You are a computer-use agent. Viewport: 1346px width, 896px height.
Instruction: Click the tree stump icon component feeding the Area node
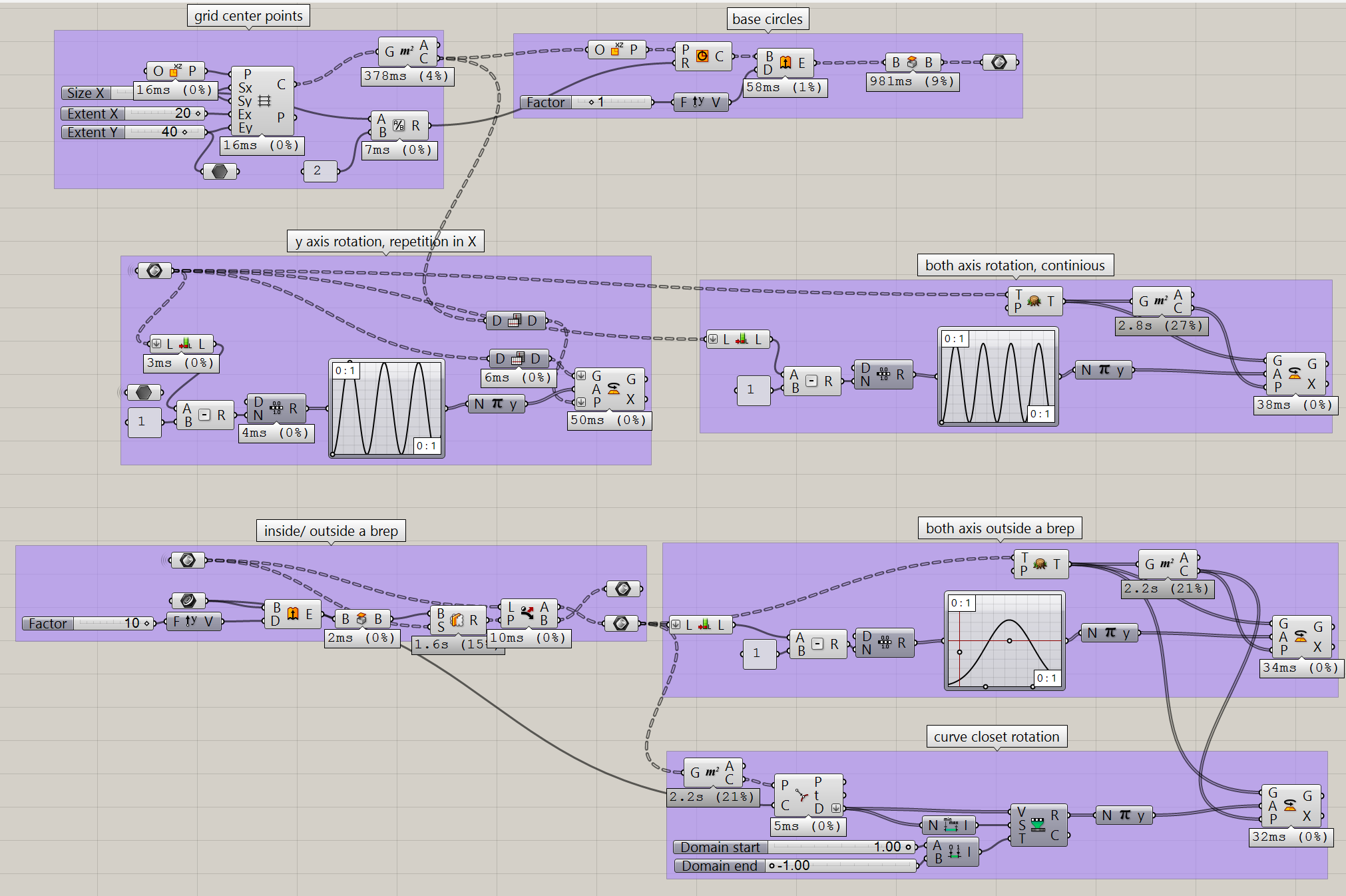click(1035, 301)
